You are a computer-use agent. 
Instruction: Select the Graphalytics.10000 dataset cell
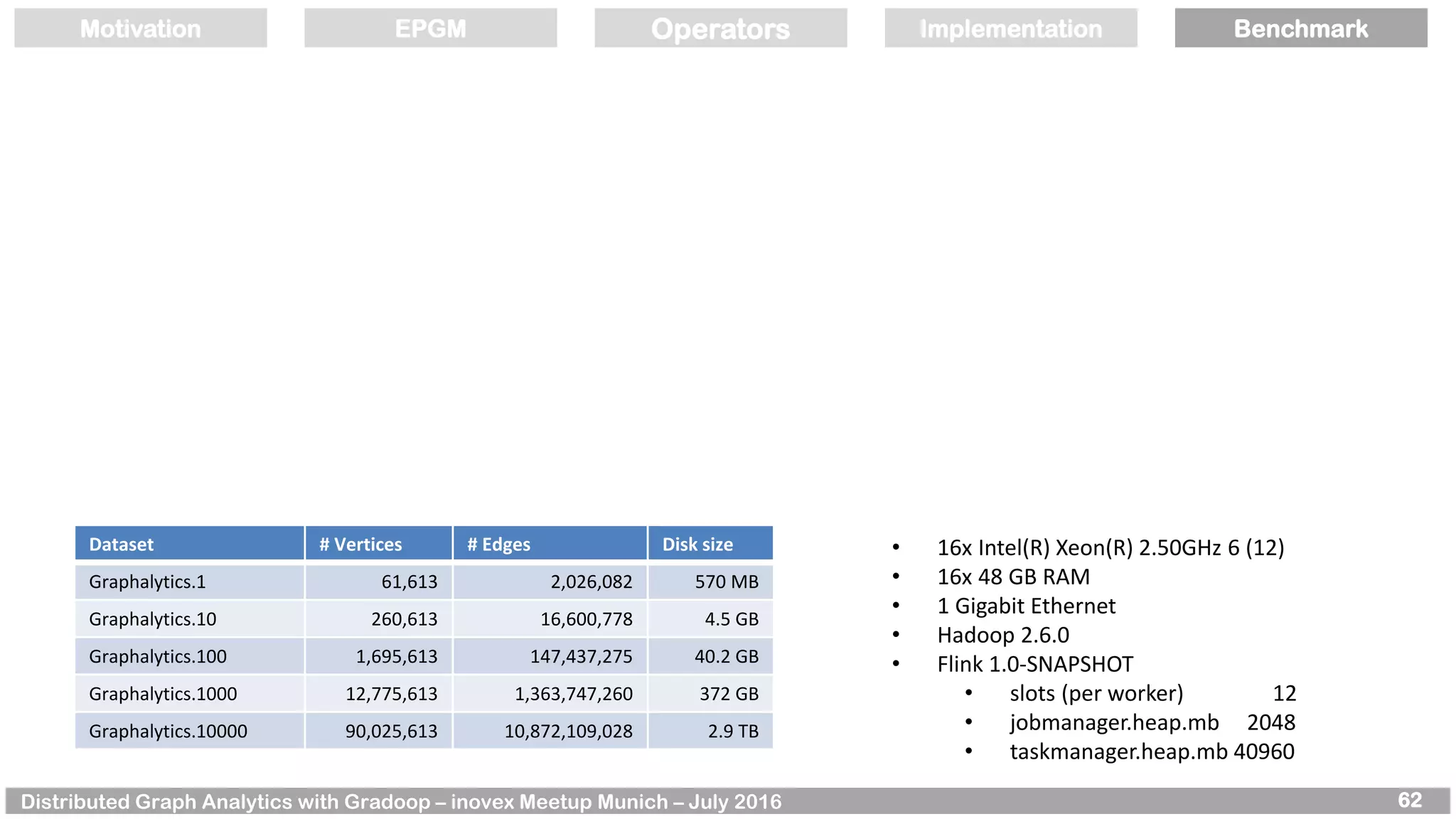(190, 731)
